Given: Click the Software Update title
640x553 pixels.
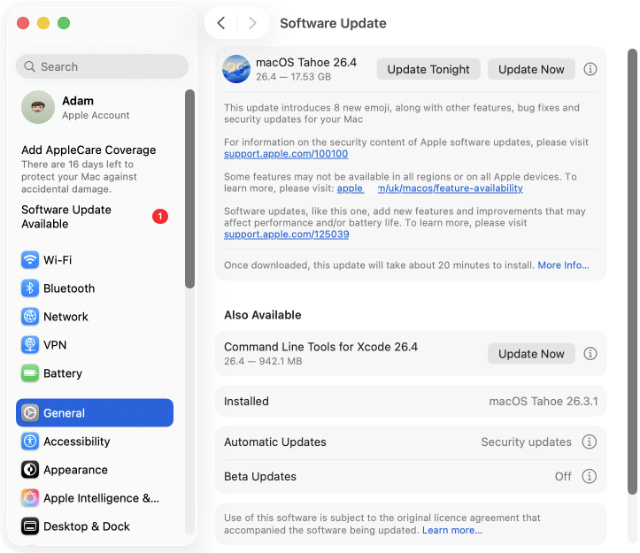Looking at the screenshot, I should coord(333,23).
